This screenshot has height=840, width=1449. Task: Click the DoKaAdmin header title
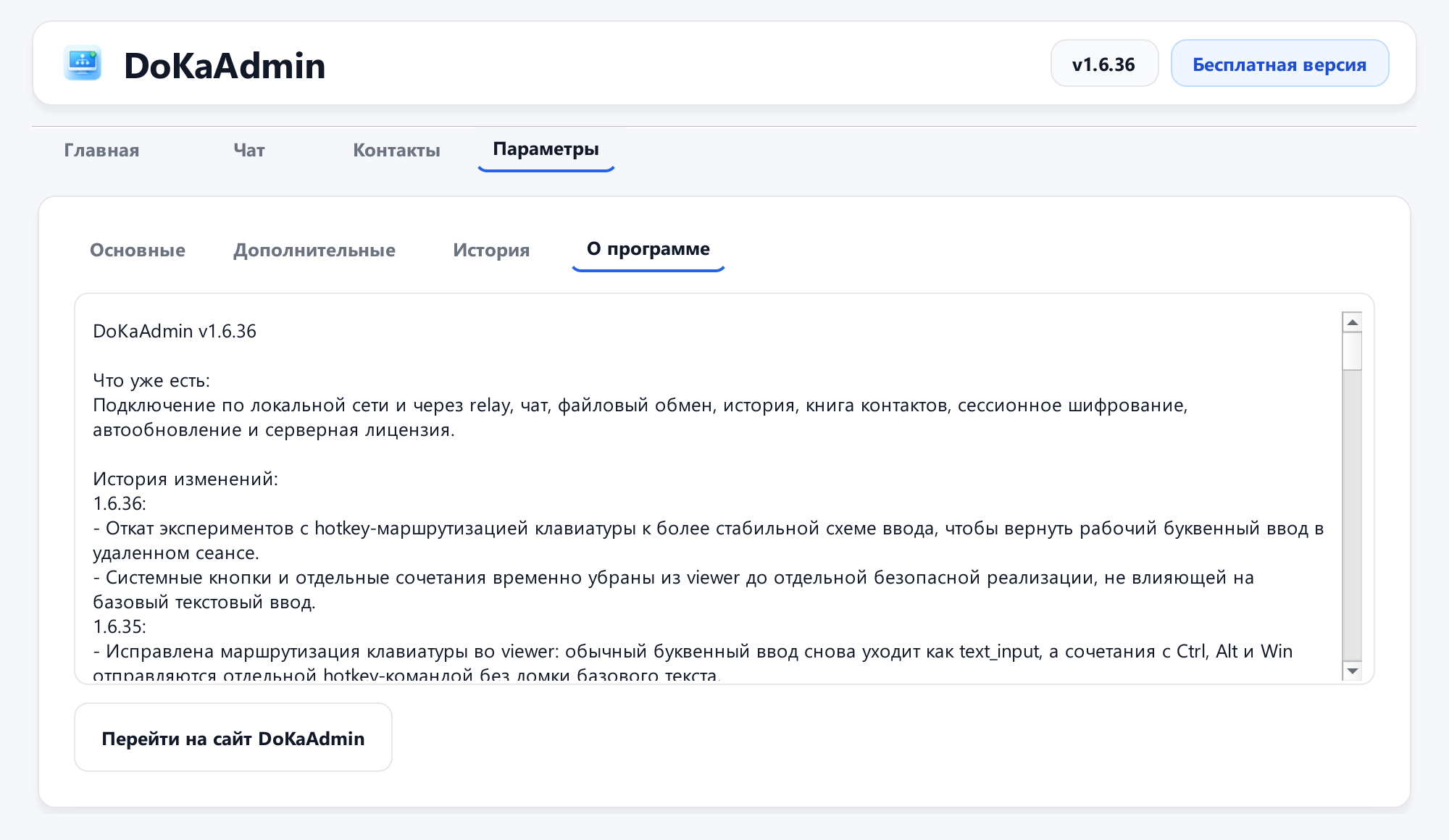click(x=225, y=65)
